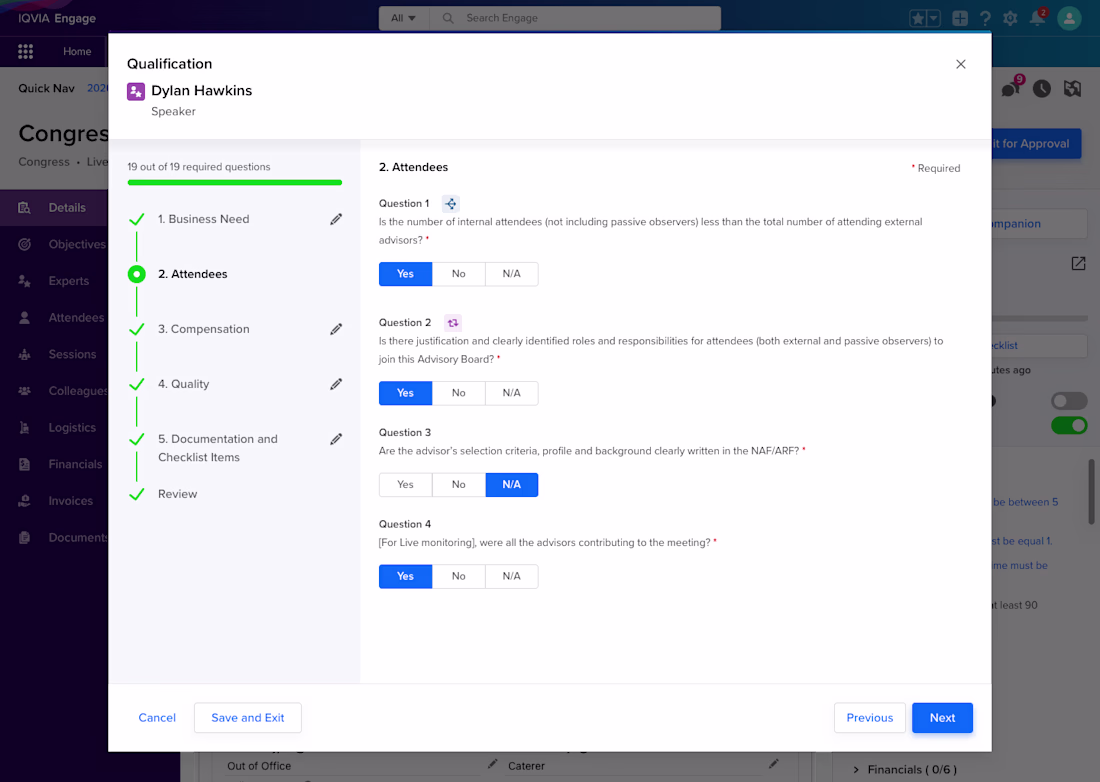The height and width of the screenshot is (782, 1100).
Task: Select Yes for Question 1
Action: point(405,274)
